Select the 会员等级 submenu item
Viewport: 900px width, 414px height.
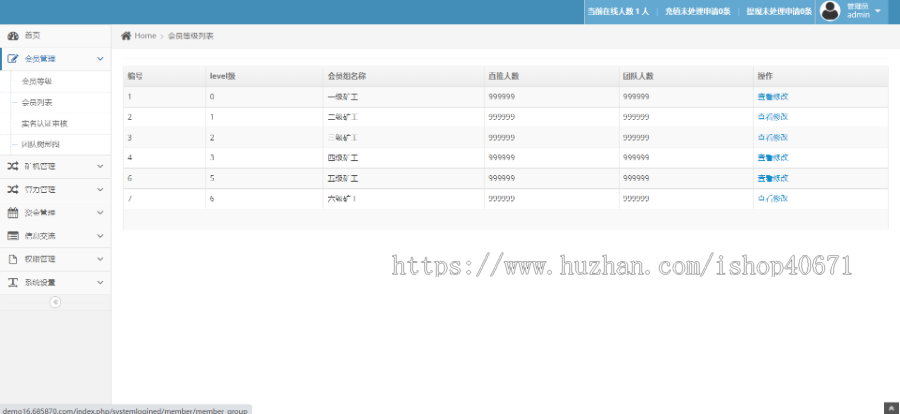[37, 82]
